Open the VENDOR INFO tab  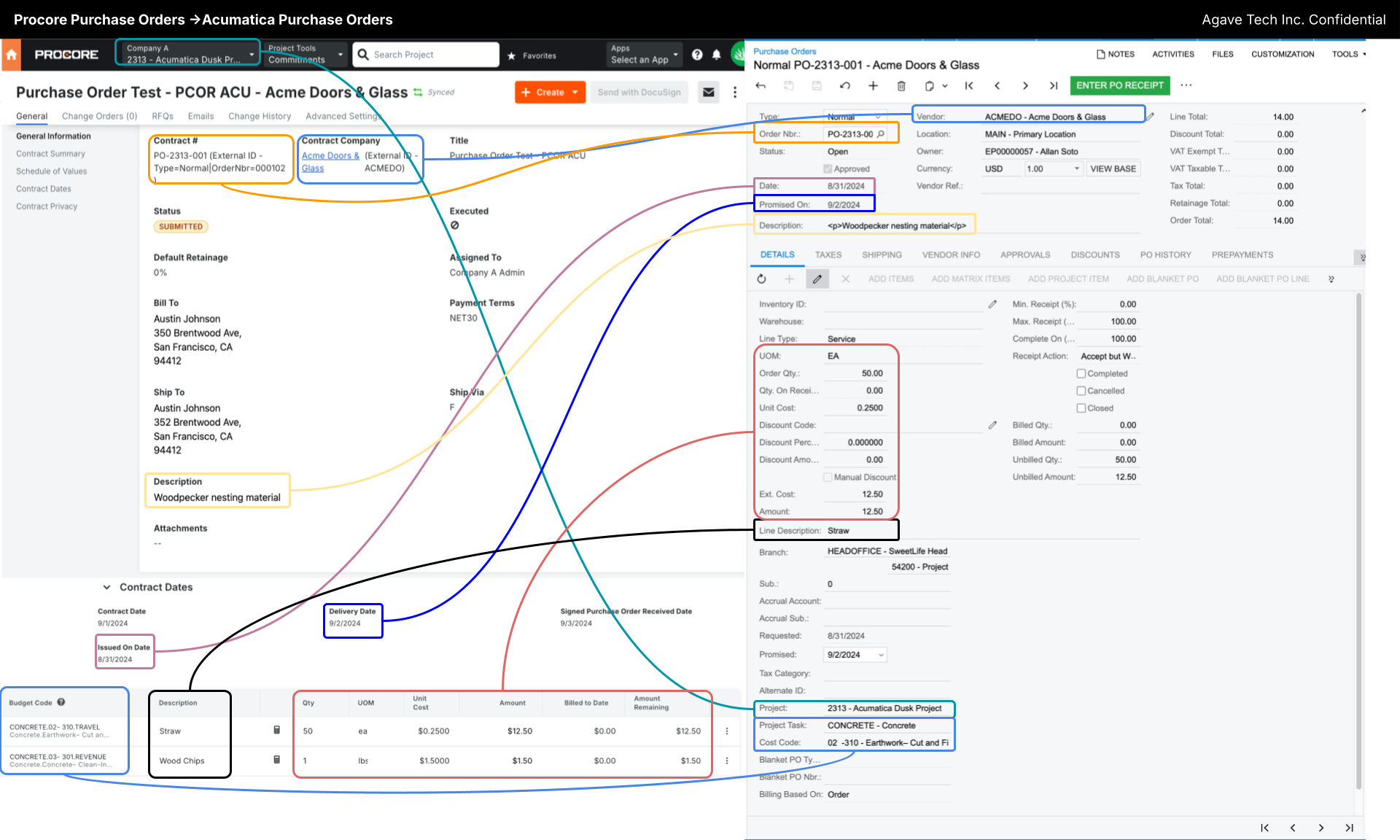(951, 255)
